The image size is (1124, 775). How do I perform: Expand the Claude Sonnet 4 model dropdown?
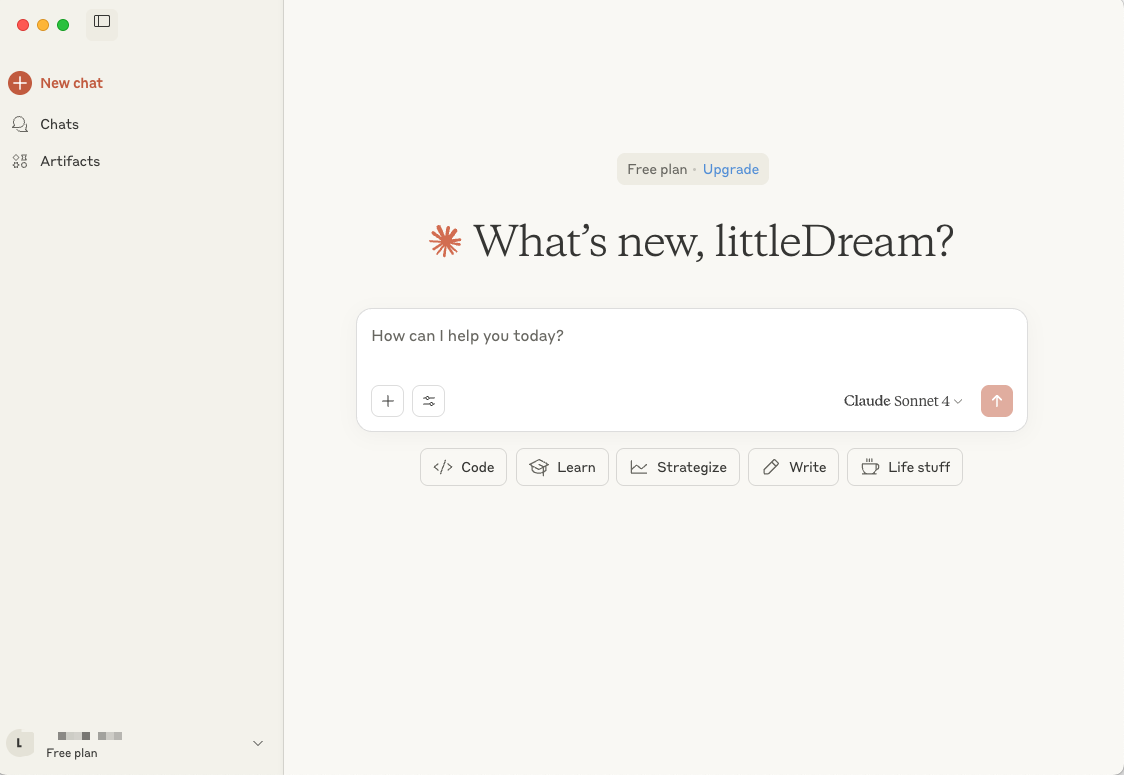click(x=903, y=401)
